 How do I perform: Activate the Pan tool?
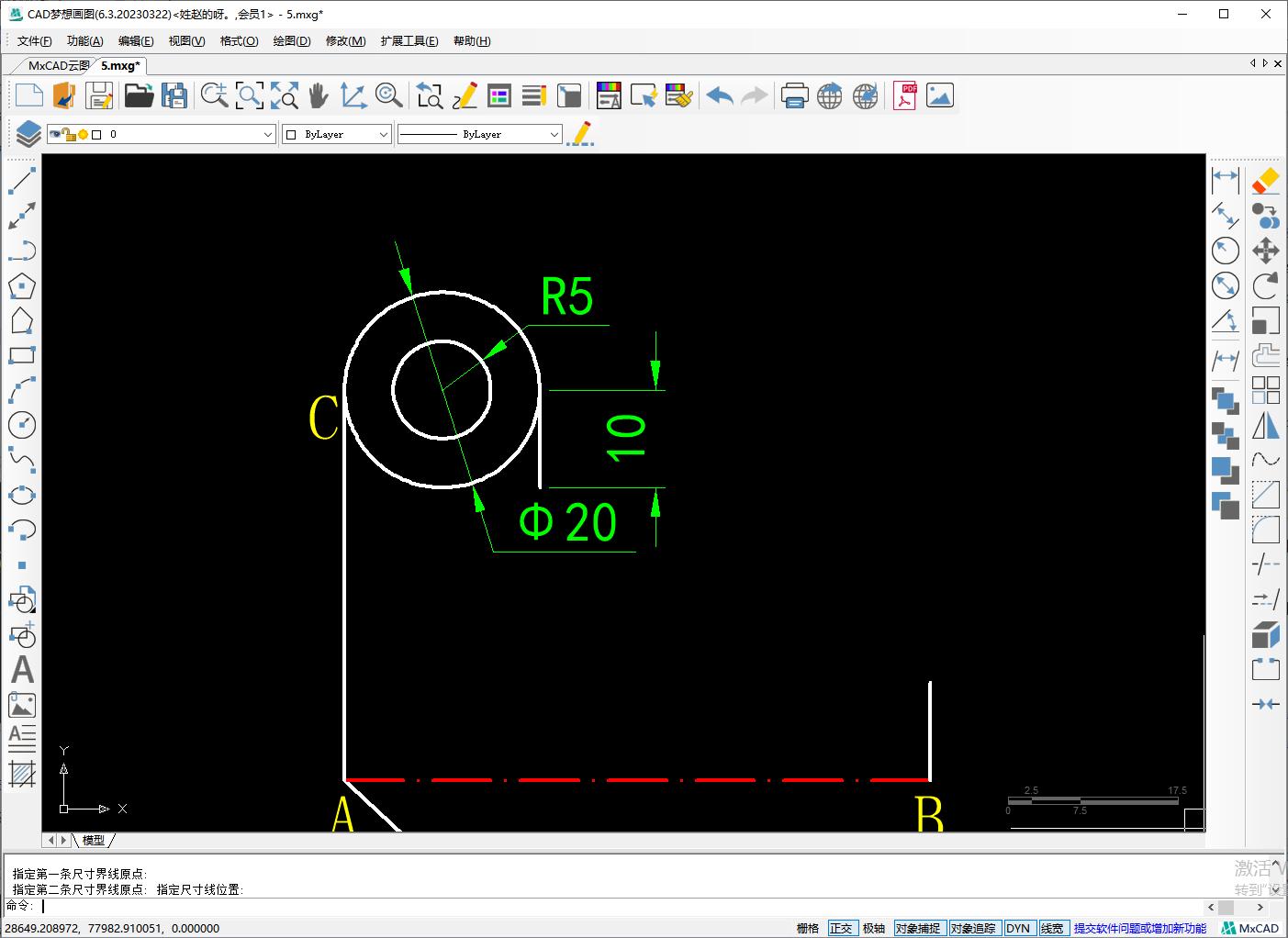coord(318,95)
